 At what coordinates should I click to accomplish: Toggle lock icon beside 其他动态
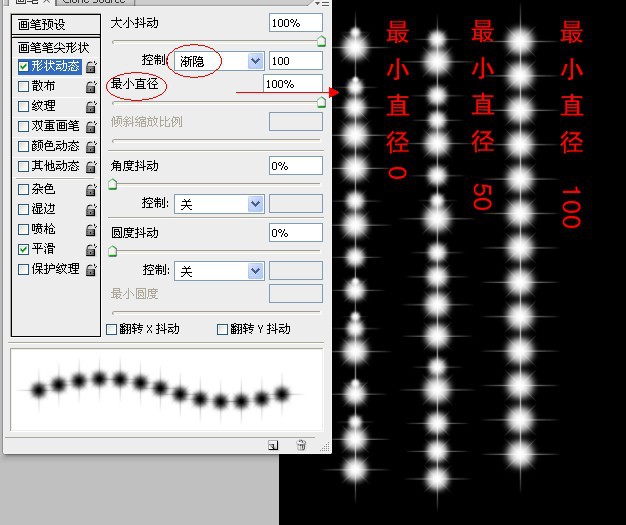tap(91, 166)
